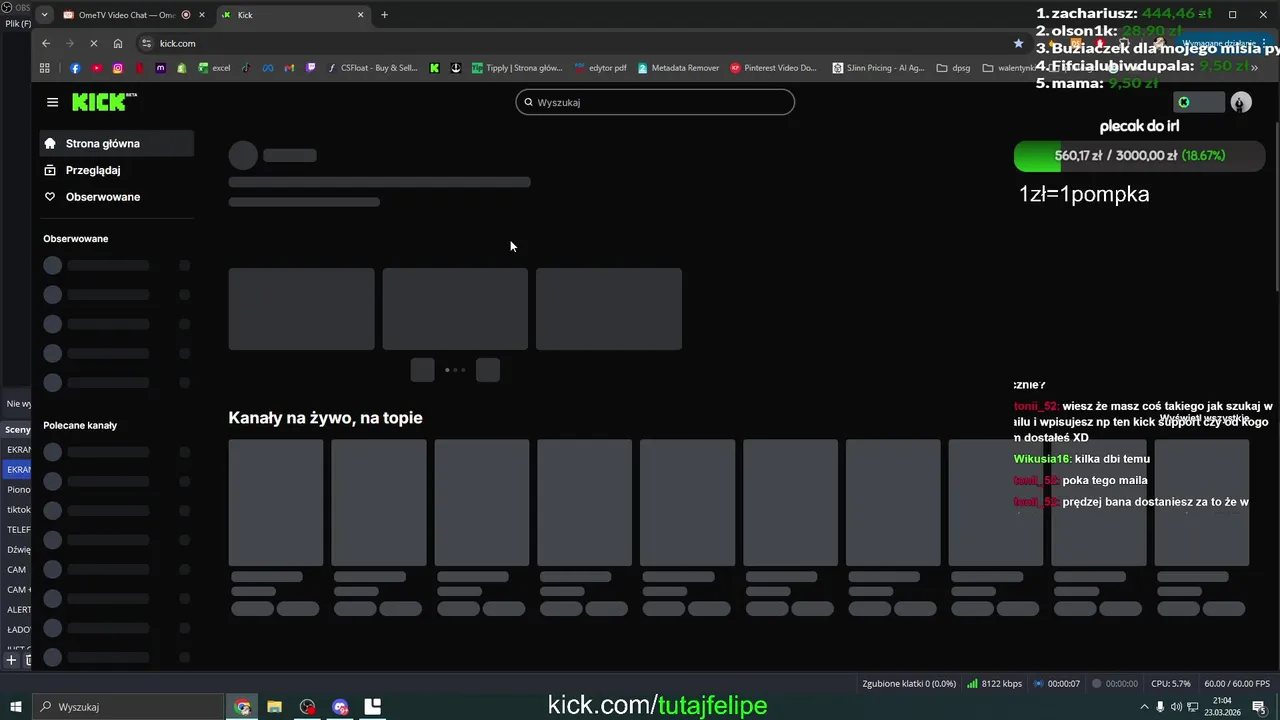Click the Kanały na żywo, na topie heading
1280x720 pixels.
(x=325, y=418)
